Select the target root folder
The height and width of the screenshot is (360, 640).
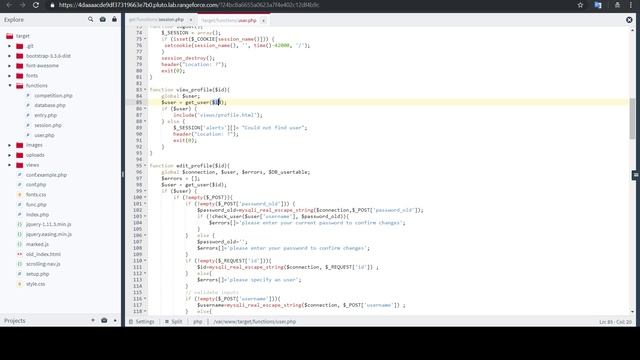(x=22, y=36)
